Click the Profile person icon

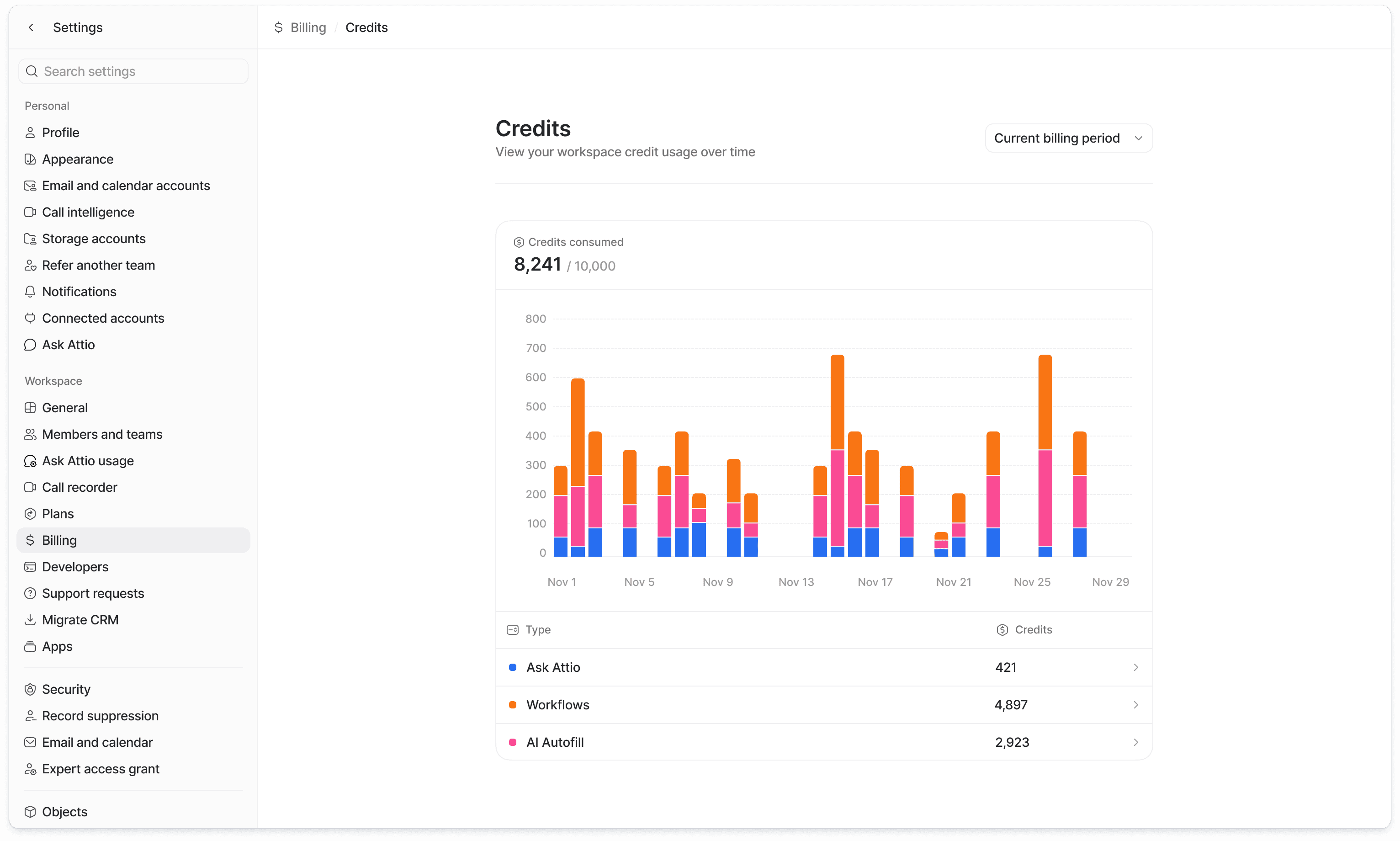click(x=30, y=133)
